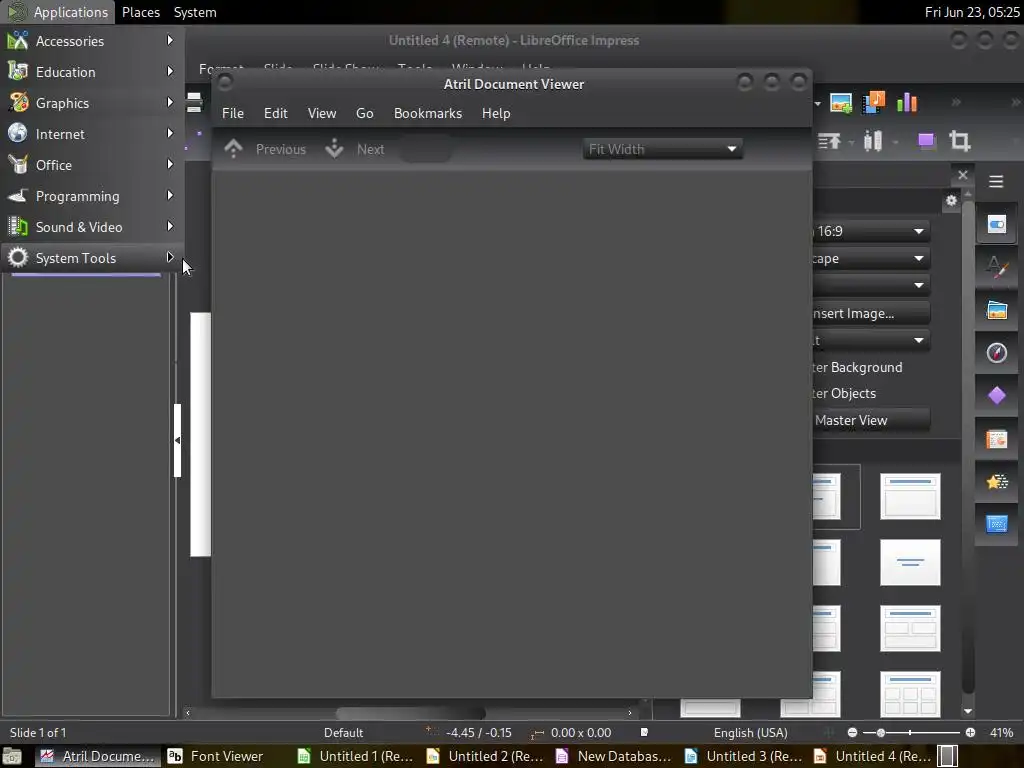Open the Fit Width zoom dropdown in Atril
Viewport: 1024px width, 768px height.
[662, 149]
